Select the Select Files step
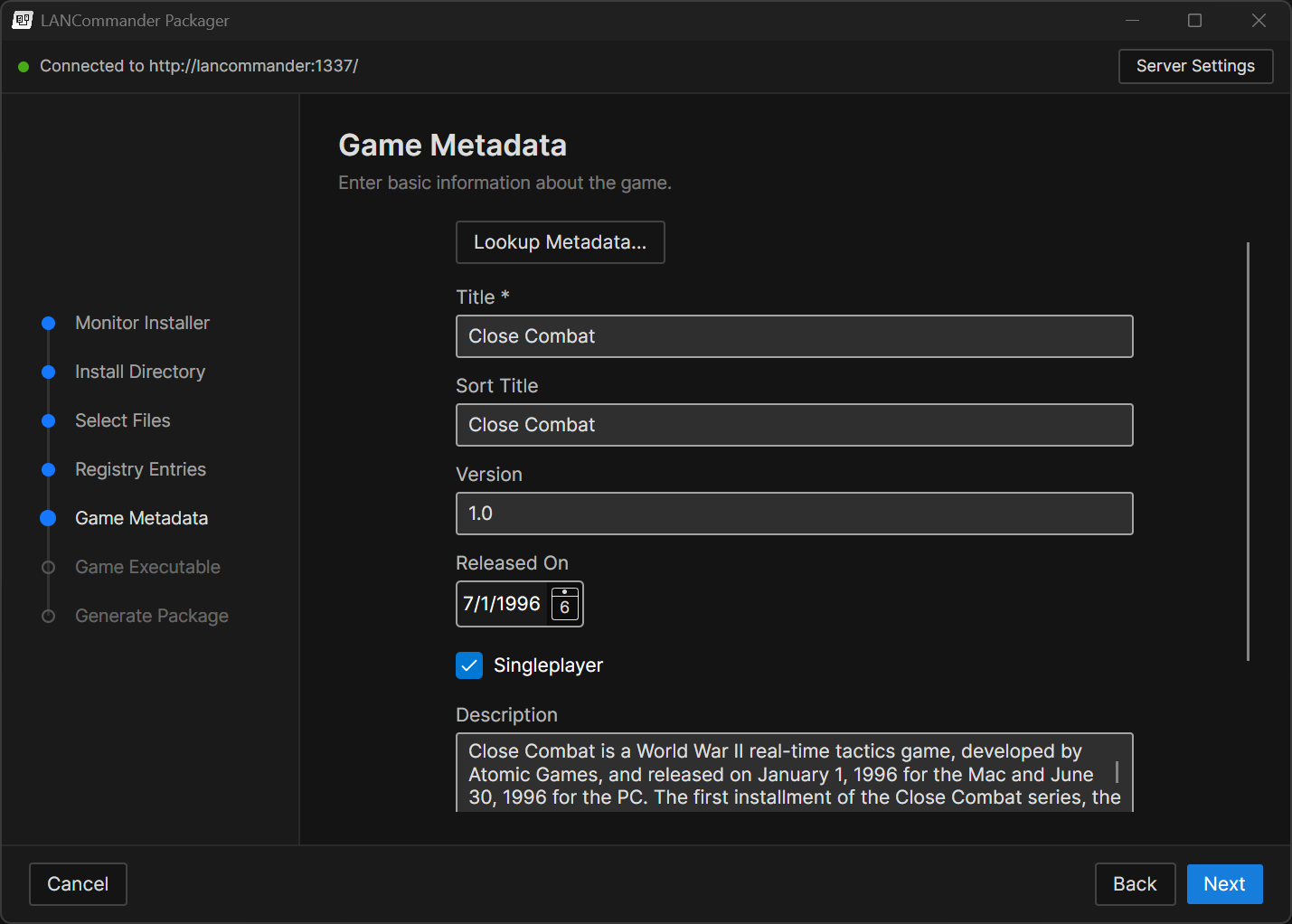 (x=123, y=420)
